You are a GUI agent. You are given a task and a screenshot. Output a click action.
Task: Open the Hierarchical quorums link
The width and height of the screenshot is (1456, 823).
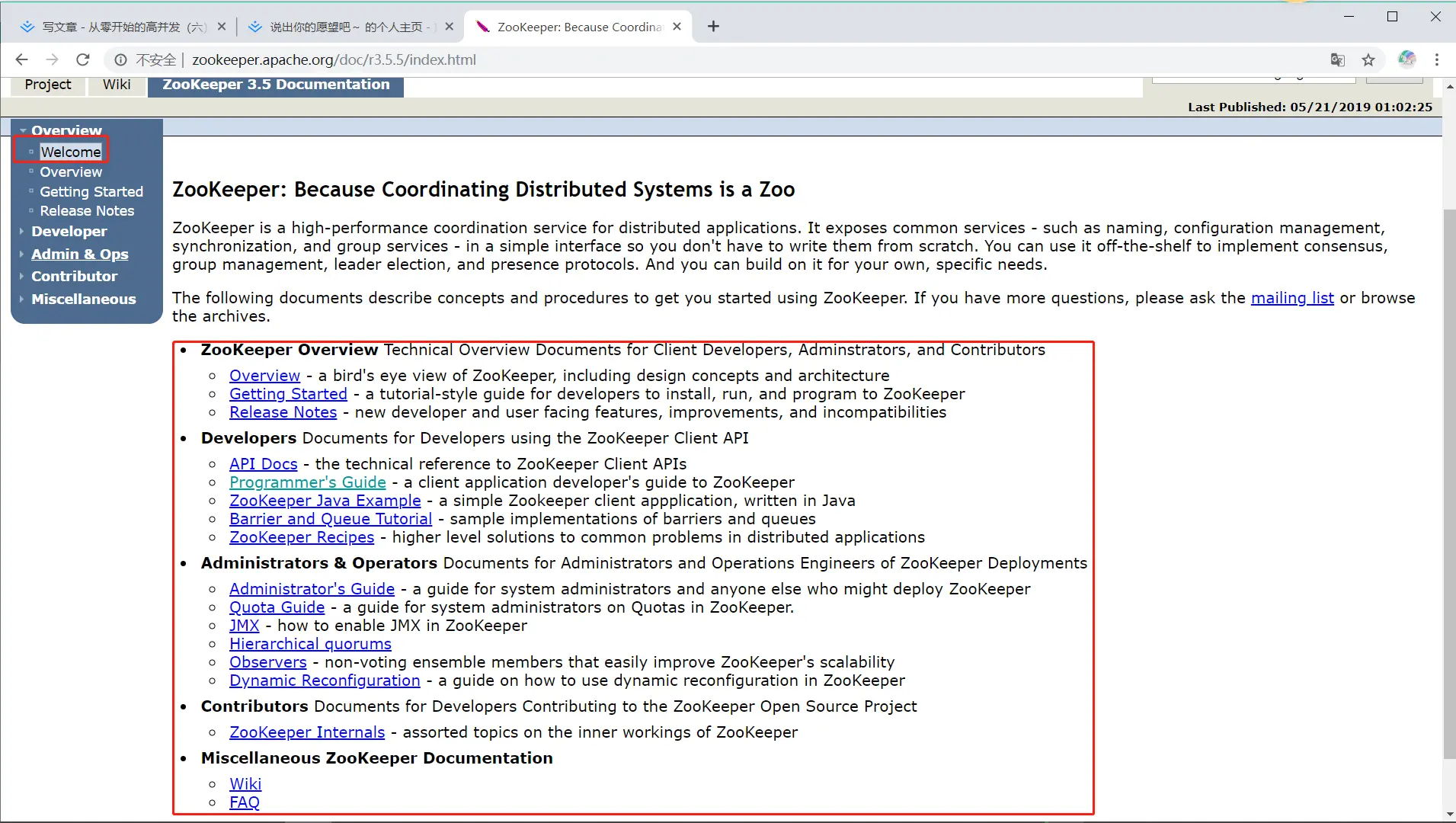(310, 644)
